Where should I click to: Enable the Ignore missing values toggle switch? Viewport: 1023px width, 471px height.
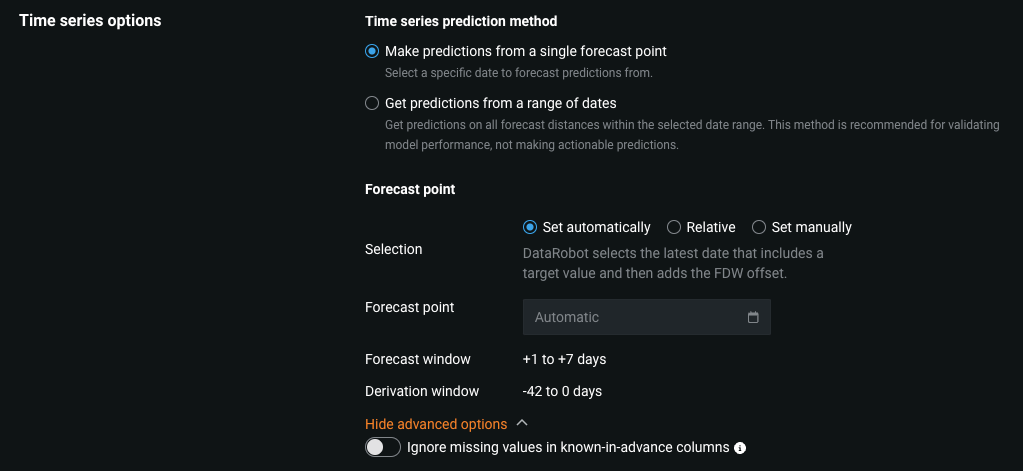pyautogui.click(x=383, y=447)
